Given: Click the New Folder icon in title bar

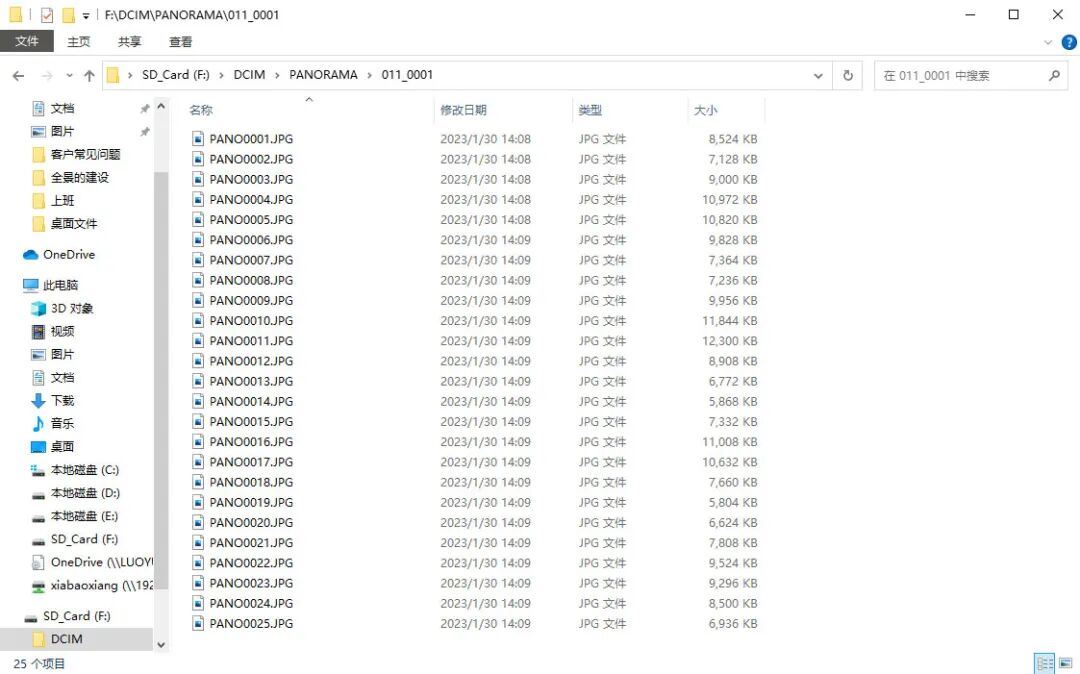Looking at the screenshot, I should tap(68, 14).
